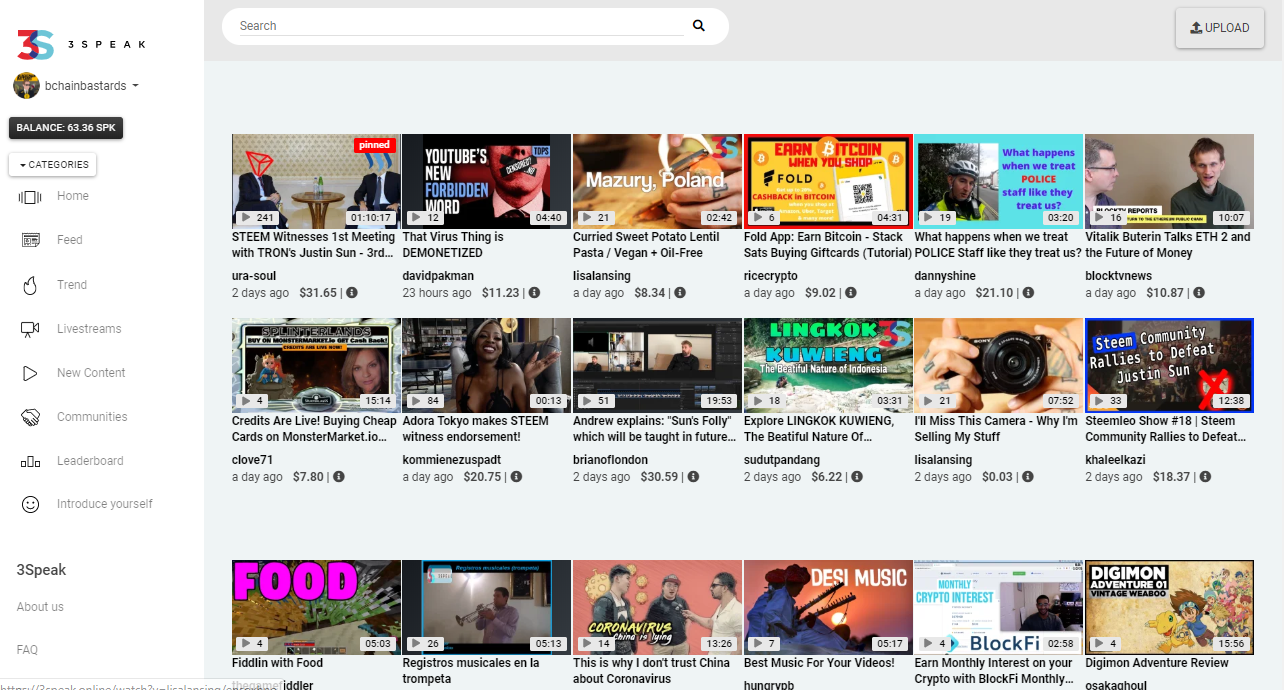This screenshot has width=1284, height=690.
Task: Click in the Search input field
Action: (461, 26)
